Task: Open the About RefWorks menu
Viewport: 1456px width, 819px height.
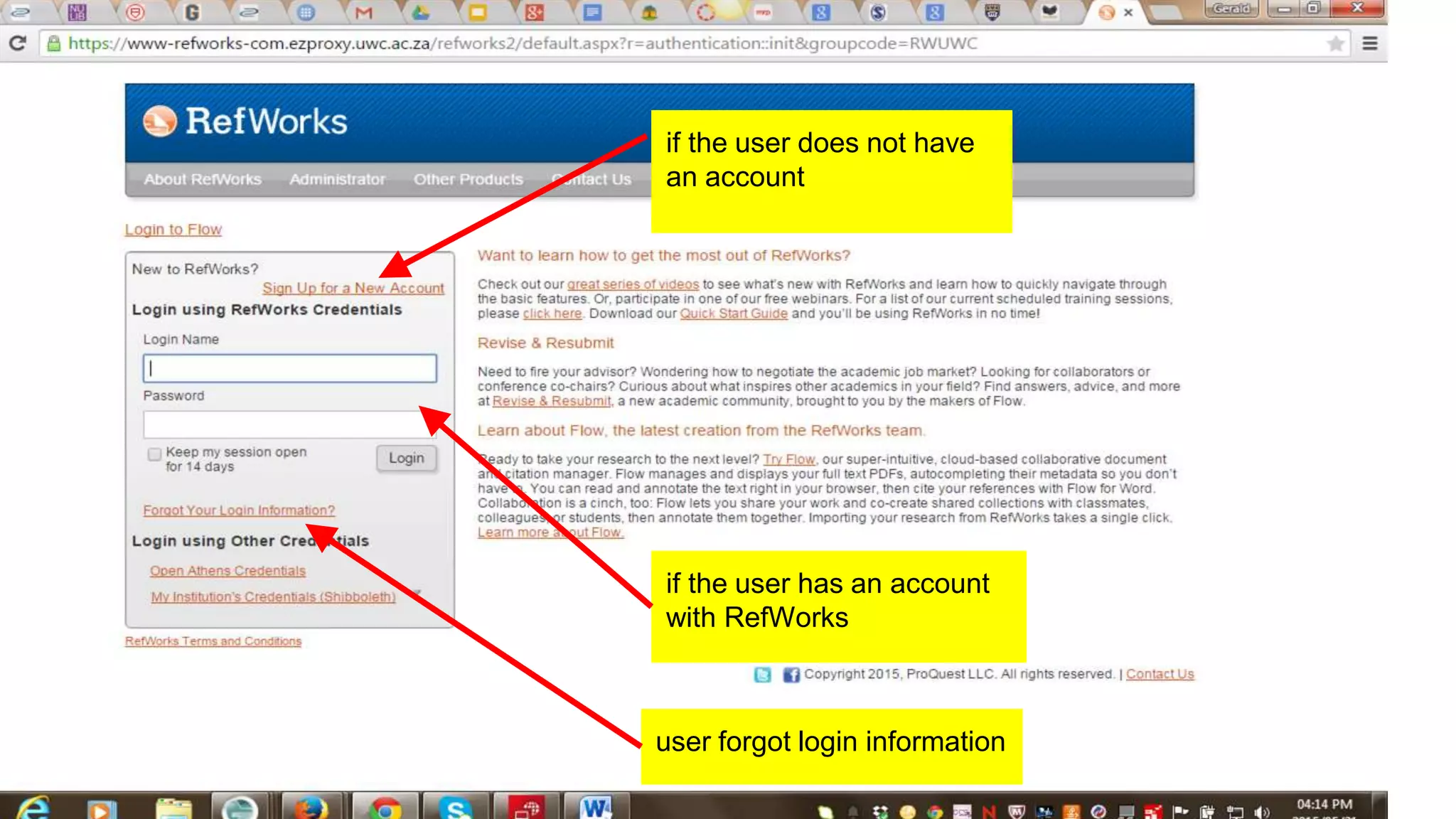Action: (203, 179)
